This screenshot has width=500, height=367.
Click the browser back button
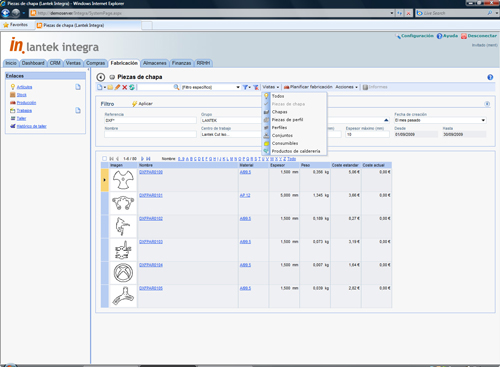6,13
